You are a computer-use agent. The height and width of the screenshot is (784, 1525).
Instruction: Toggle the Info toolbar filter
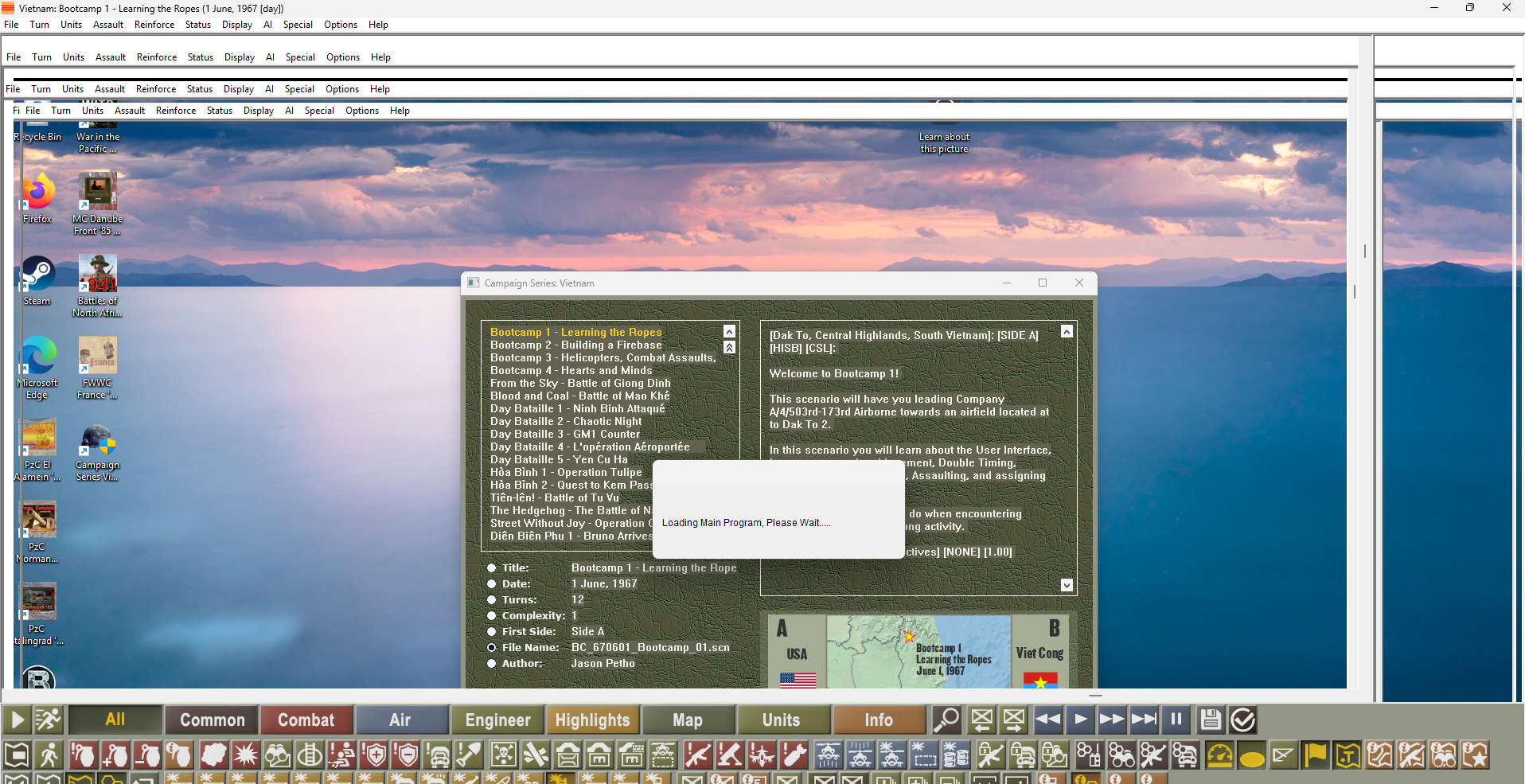click(879, 720)
